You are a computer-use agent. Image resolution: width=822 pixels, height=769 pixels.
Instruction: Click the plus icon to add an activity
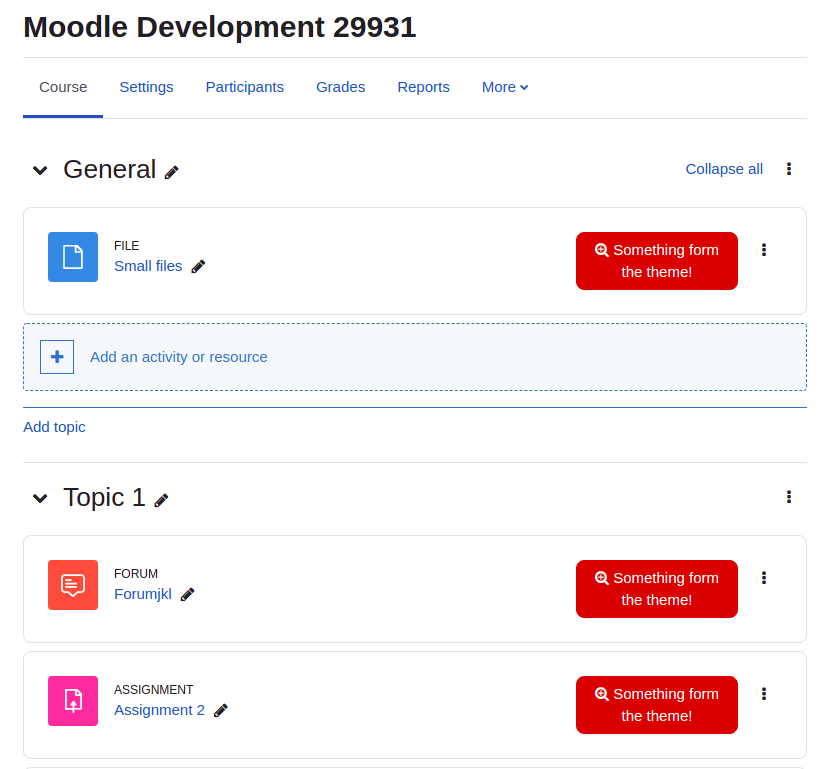(57, 357)
